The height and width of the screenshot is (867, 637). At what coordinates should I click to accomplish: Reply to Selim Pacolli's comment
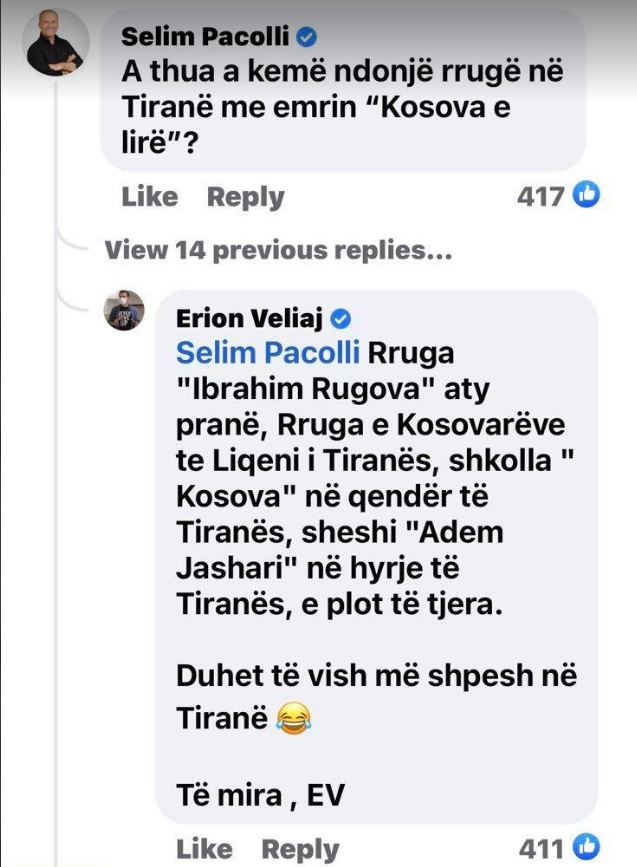coord(245,197)
